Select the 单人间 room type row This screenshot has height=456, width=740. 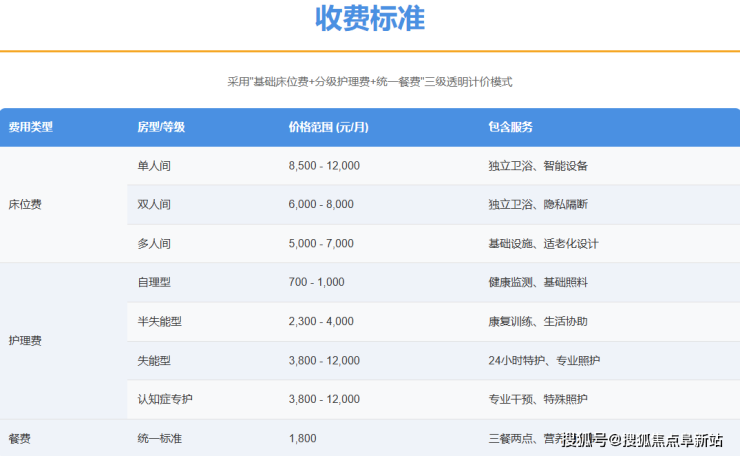pos(154,166)
